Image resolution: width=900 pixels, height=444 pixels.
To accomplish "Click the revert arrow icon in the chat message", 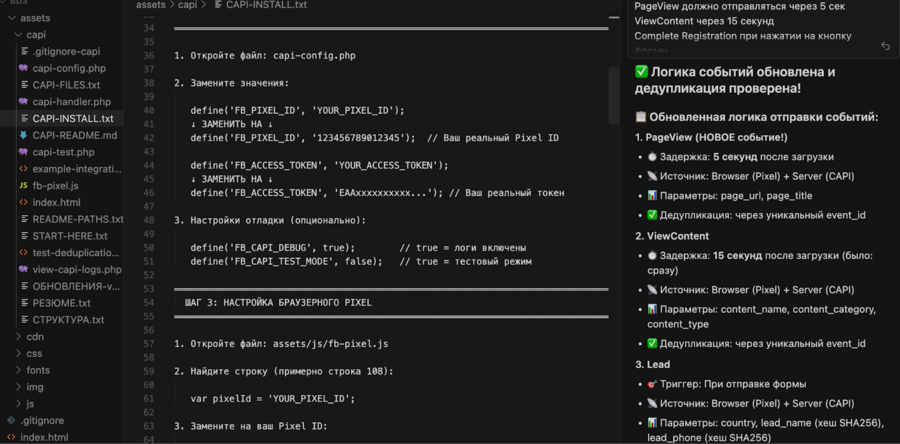I will pyautogui.click(x=885, y=46).
